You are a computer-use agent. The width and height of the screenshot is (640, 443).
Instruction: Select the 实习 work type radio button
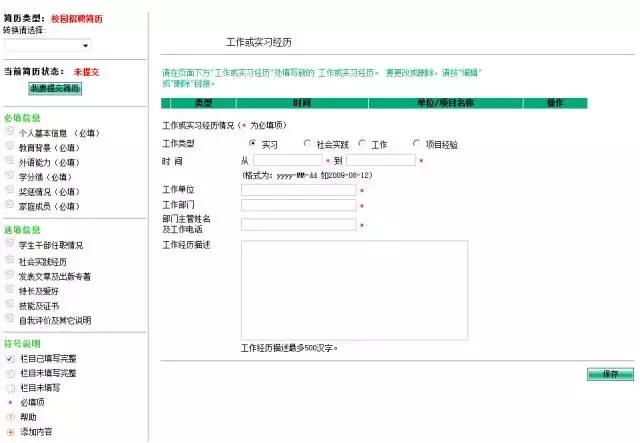coord(253,143)
